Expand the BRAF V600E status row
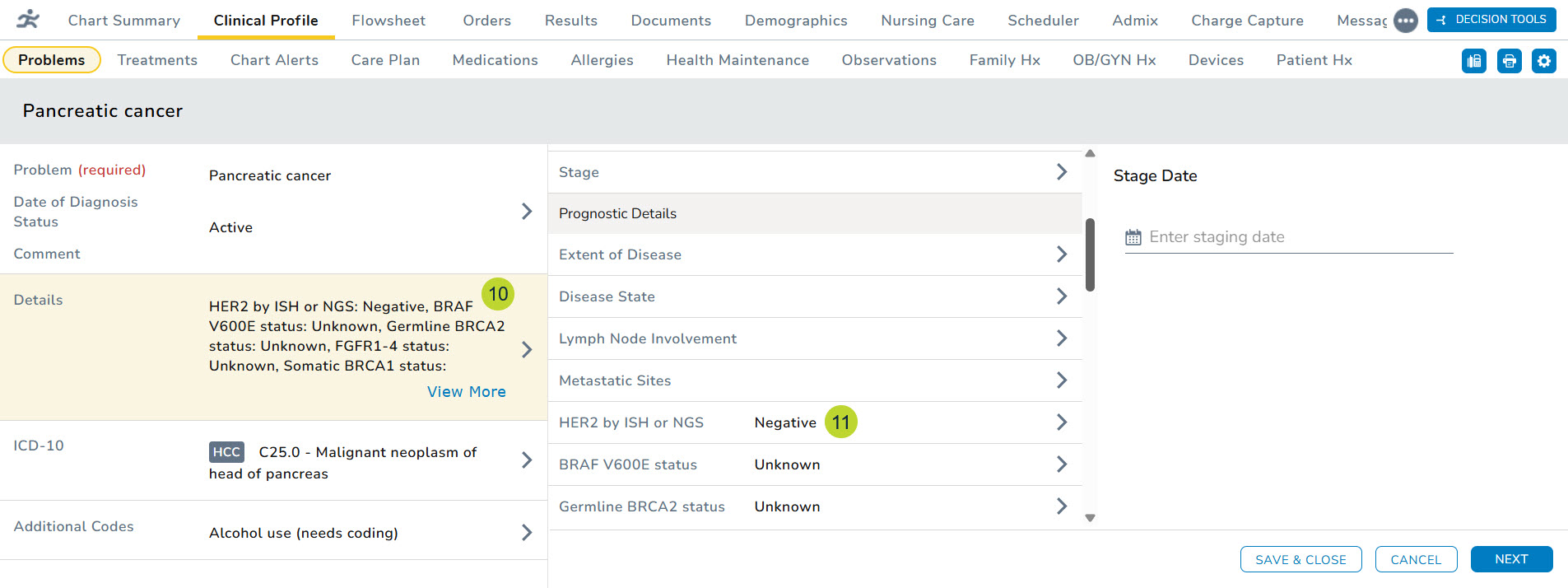Image resolution: width=1568 pixels, height=588 pixels. pos(1061,464)
